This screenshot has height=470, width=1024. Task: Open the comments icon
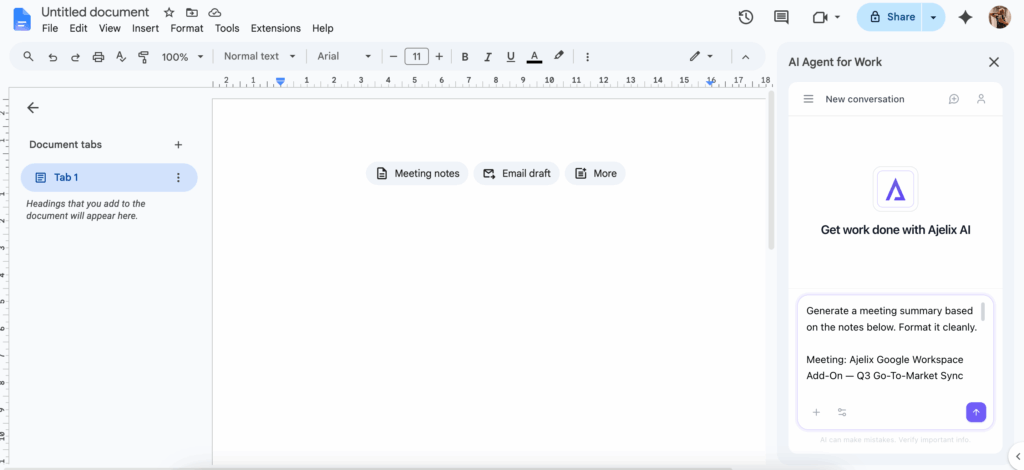coord(781,18)
